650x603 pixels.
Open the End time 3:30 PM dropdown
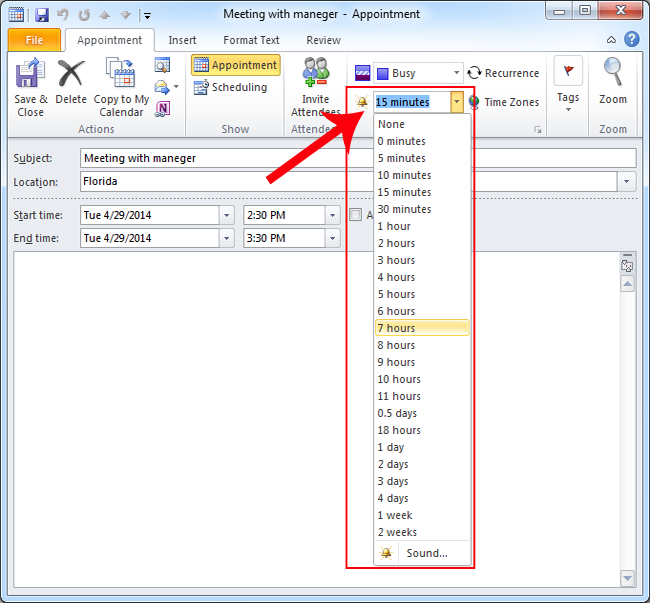point(332,238)
